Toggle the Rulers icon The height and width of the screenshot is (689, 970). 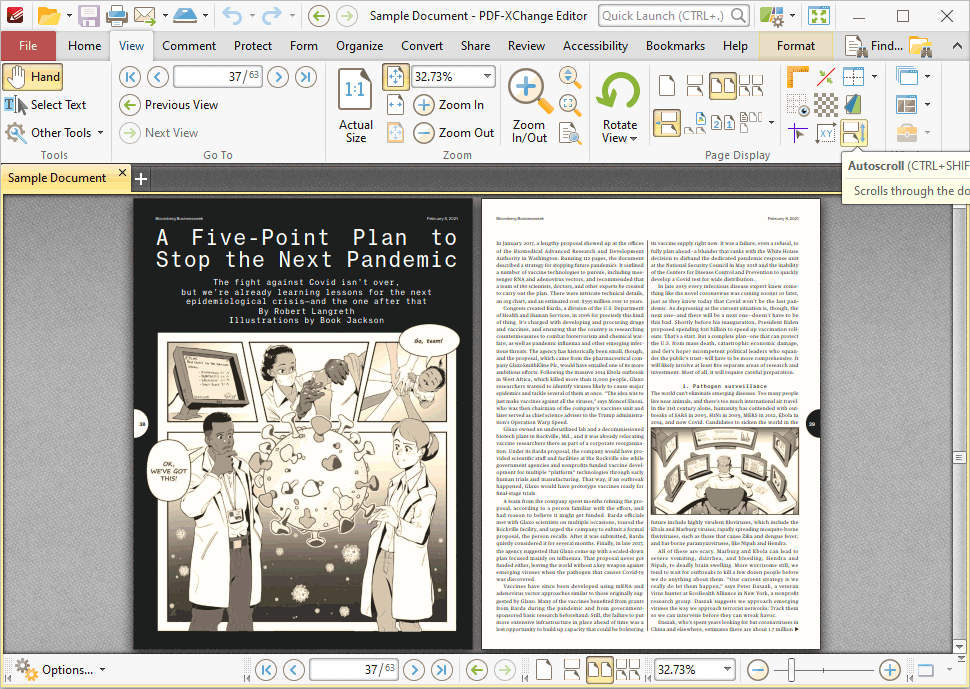(797, 77)
